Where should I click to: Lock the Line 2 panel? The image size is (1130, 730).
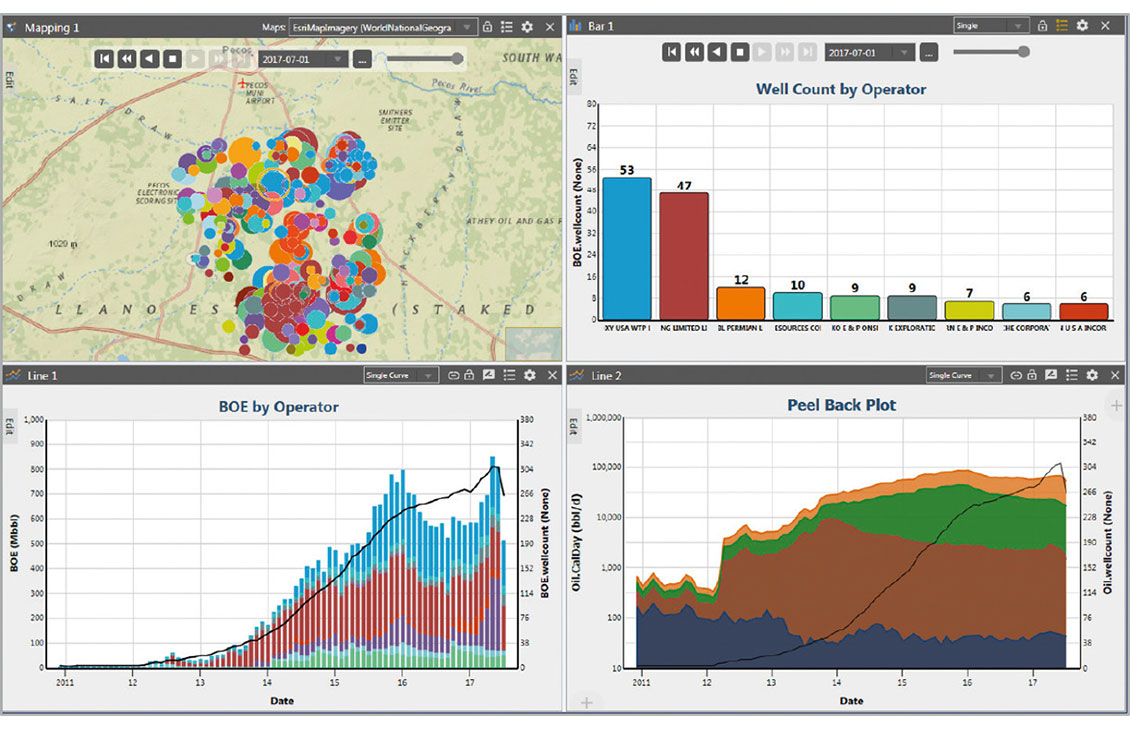[x=1032, y=375]
